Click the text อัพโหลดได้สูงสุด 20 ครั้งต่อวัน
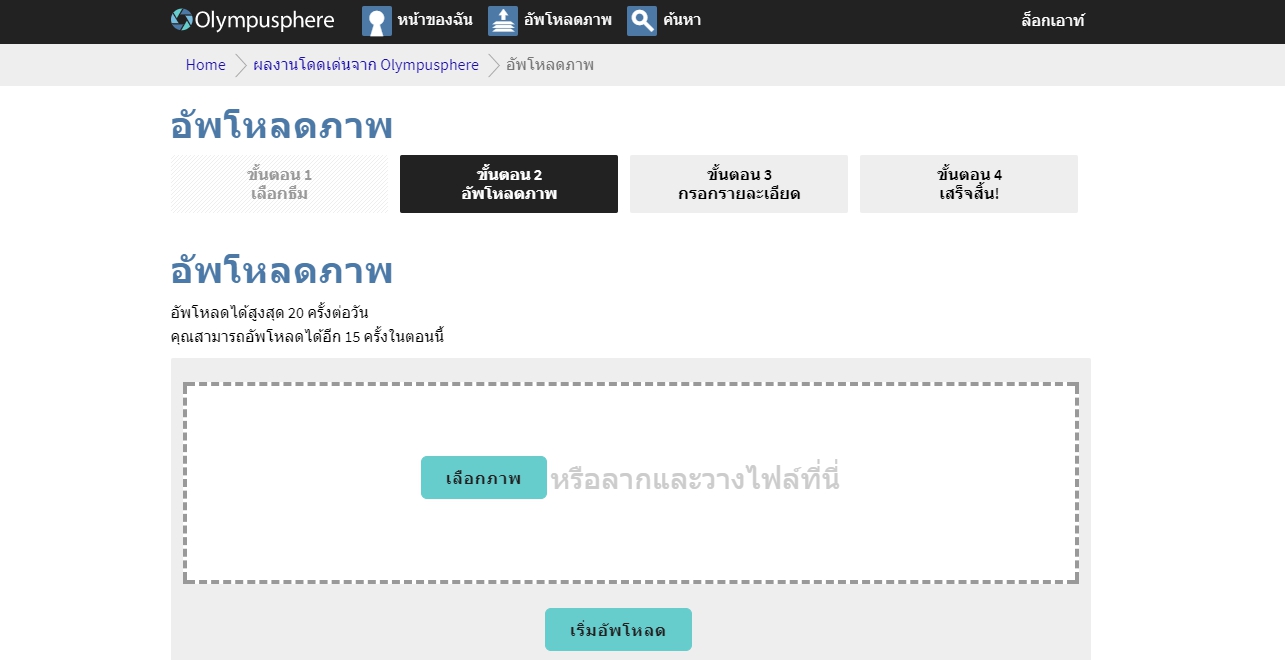This screenshot has height=660, width=1285. point(269,313)
